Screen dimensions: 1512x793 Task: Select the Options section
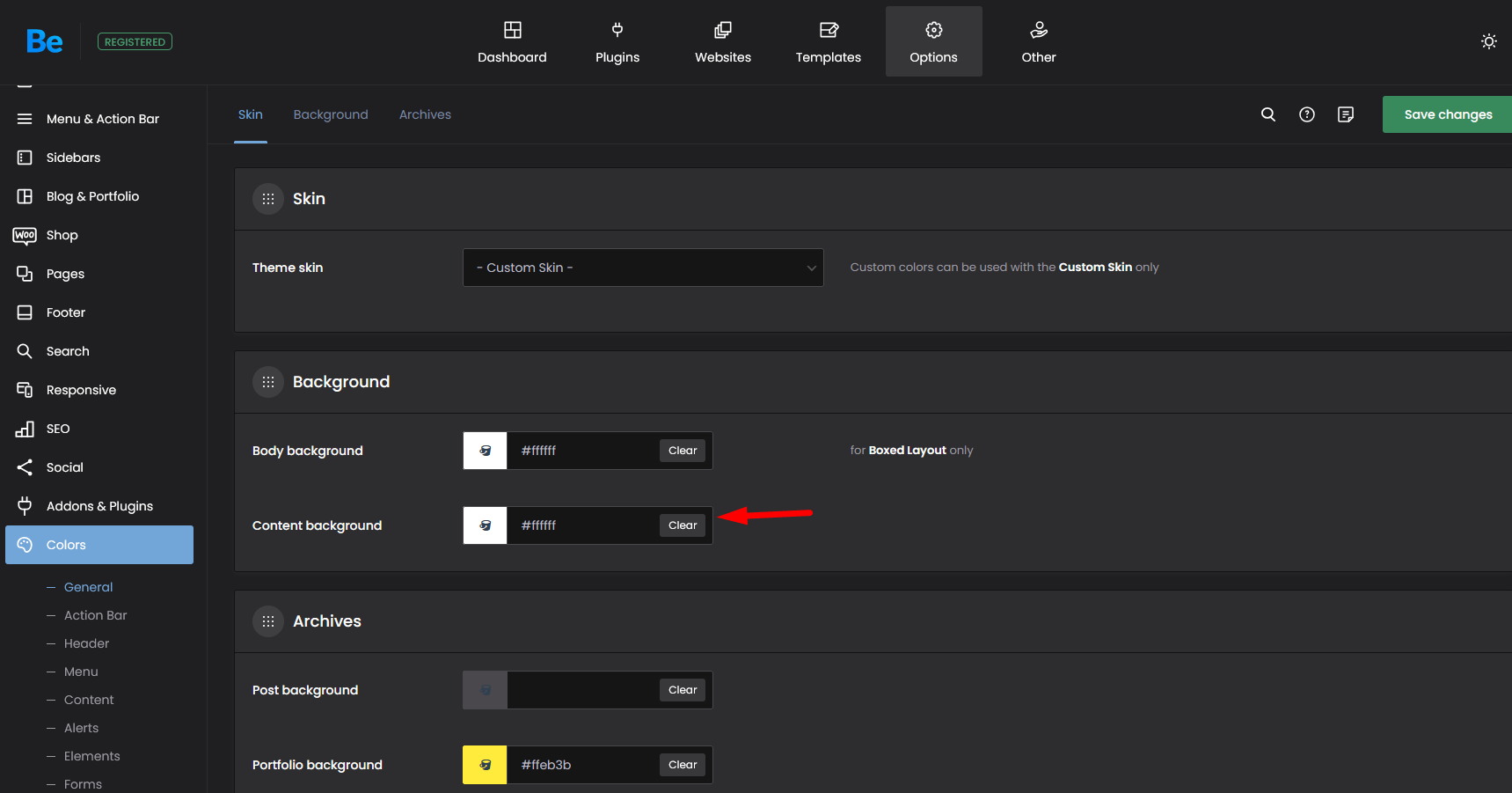tap(934, 41)
